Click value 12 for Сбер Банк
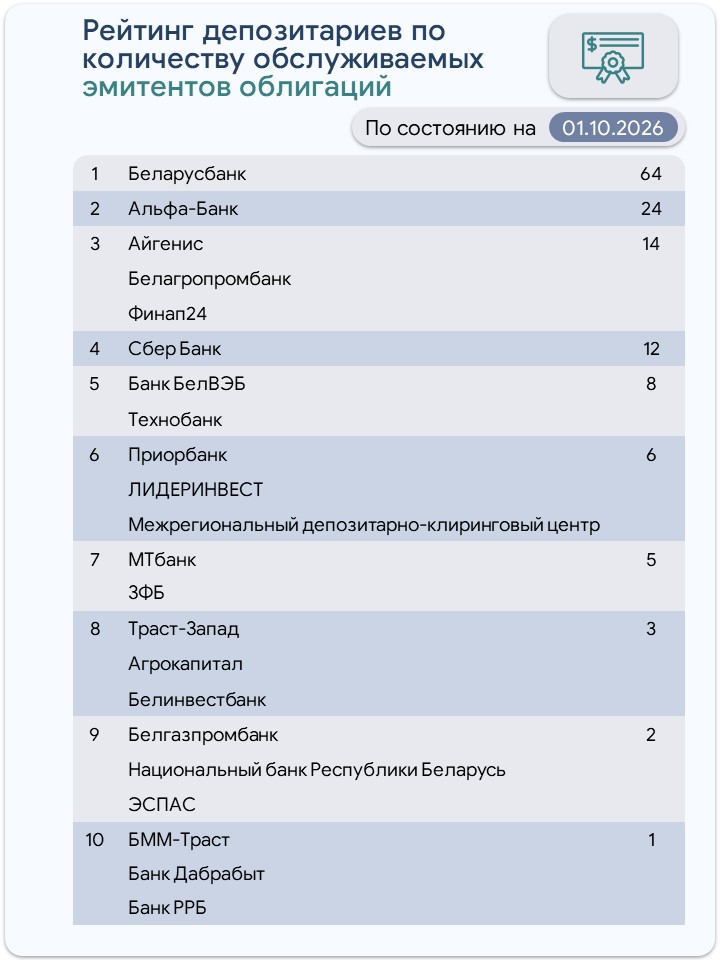Image resolution: width=720 pixels, height=960 pixels. pyautogui.click(x=651, y=349)
